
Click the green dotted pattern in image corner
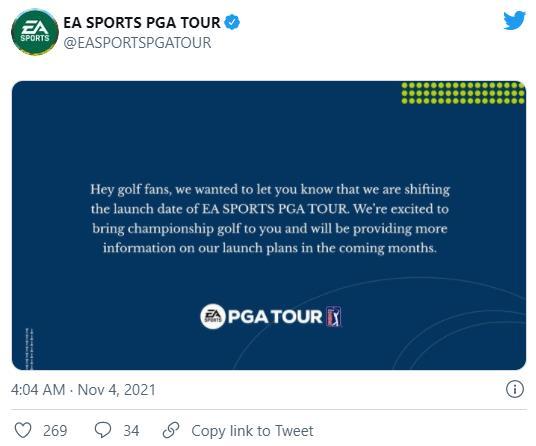point(463,93)
